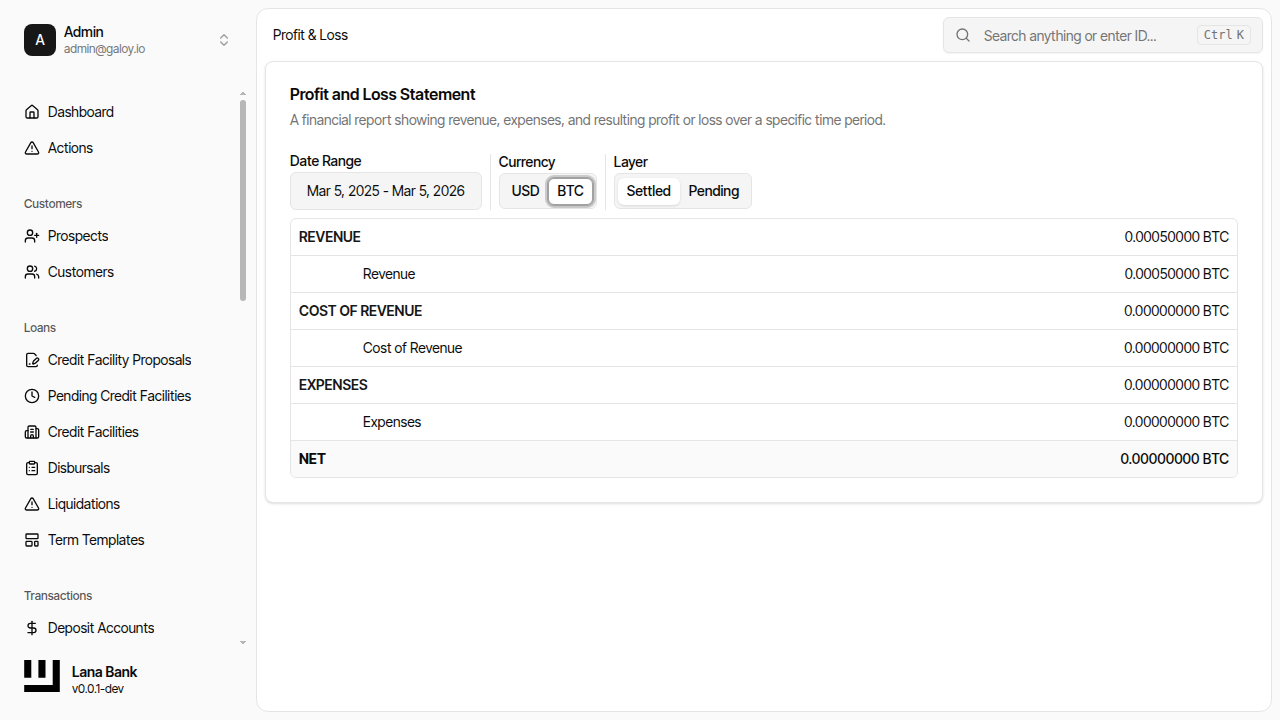The height and width of the screenshot is (720, 1280).
Task: Click the Dashboard home icon
Action: [x=32, y=112]
